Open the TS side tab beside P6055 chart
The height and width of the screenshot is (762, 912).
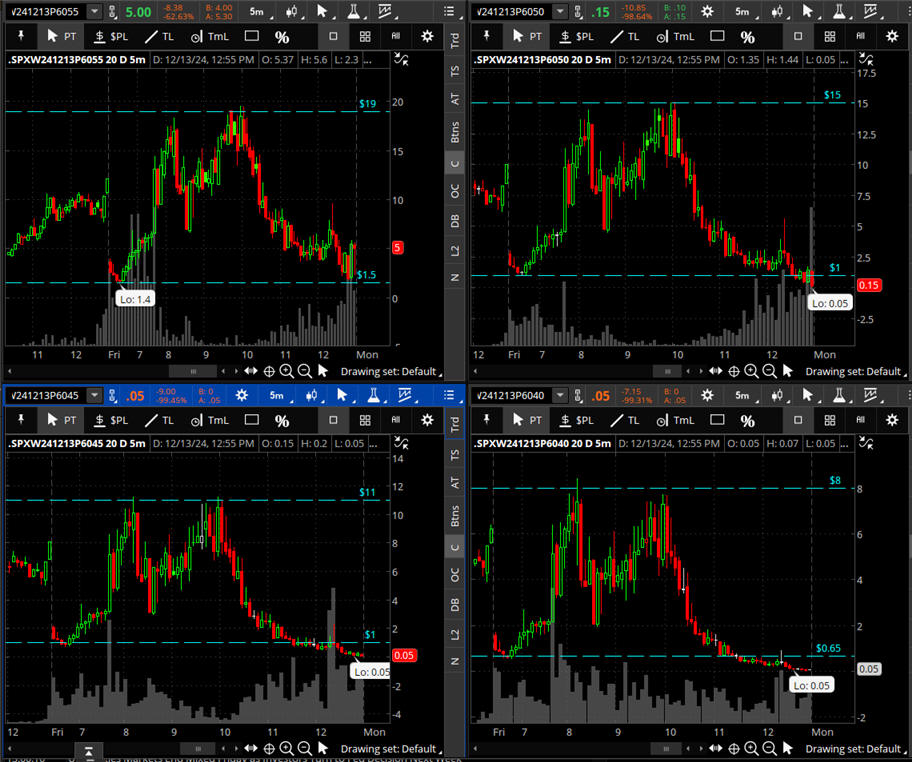(455, 71)
